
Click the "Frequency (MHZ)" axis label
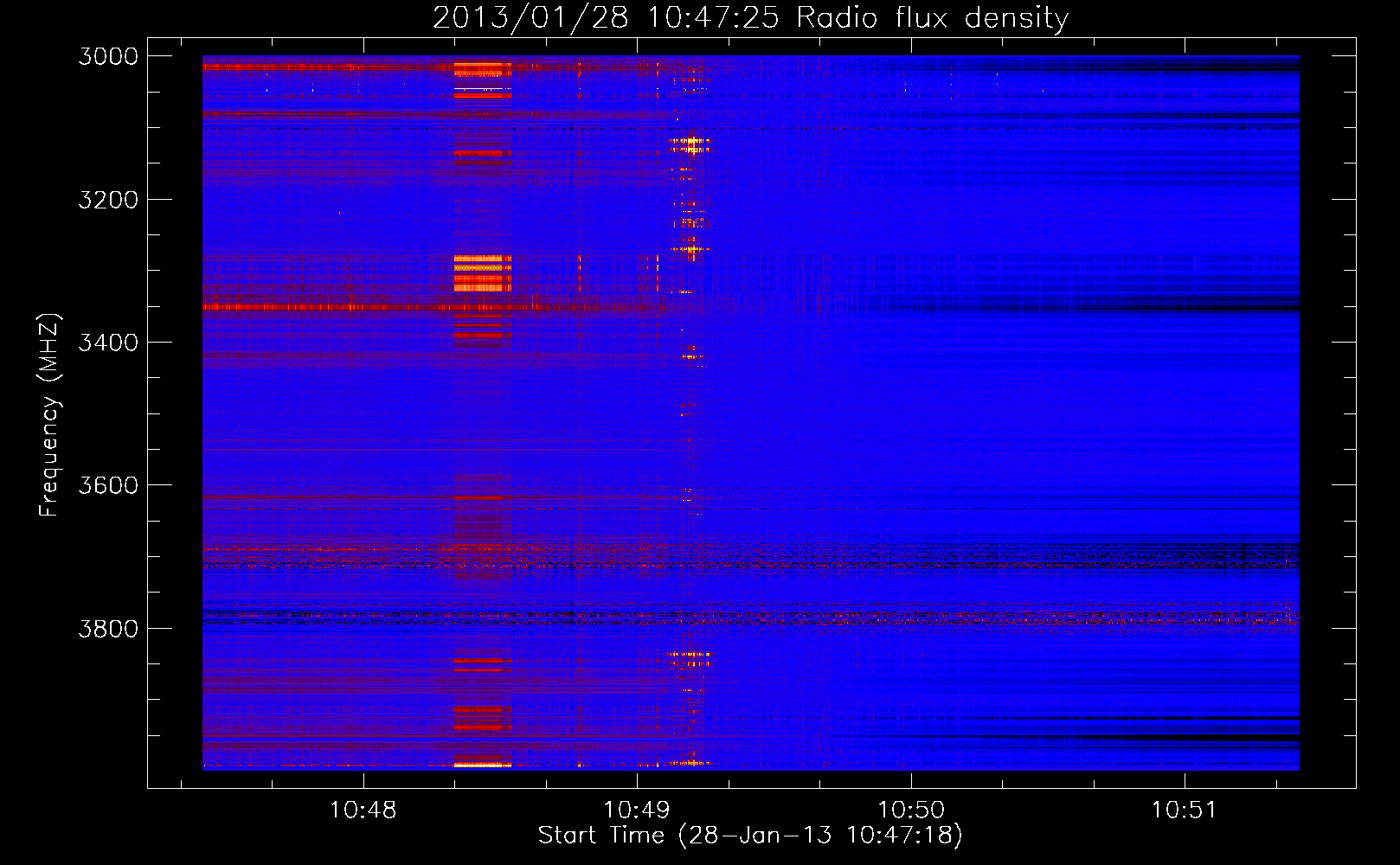tap(49, 415)
